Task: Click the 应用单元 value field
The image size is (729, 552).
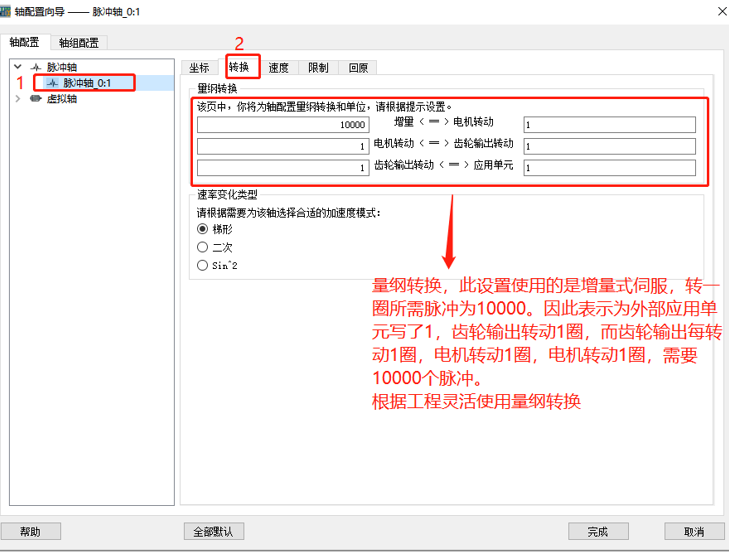Action: click(x=610, y=167)
